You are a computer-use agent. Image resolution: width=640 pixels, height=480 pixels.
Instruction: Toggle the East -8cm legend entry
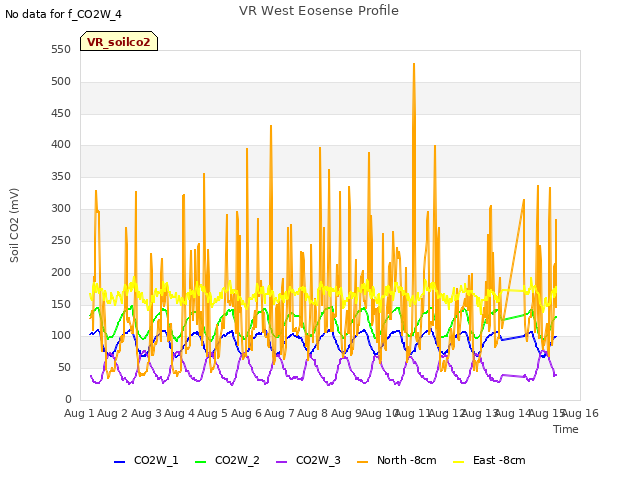[489, 460]
